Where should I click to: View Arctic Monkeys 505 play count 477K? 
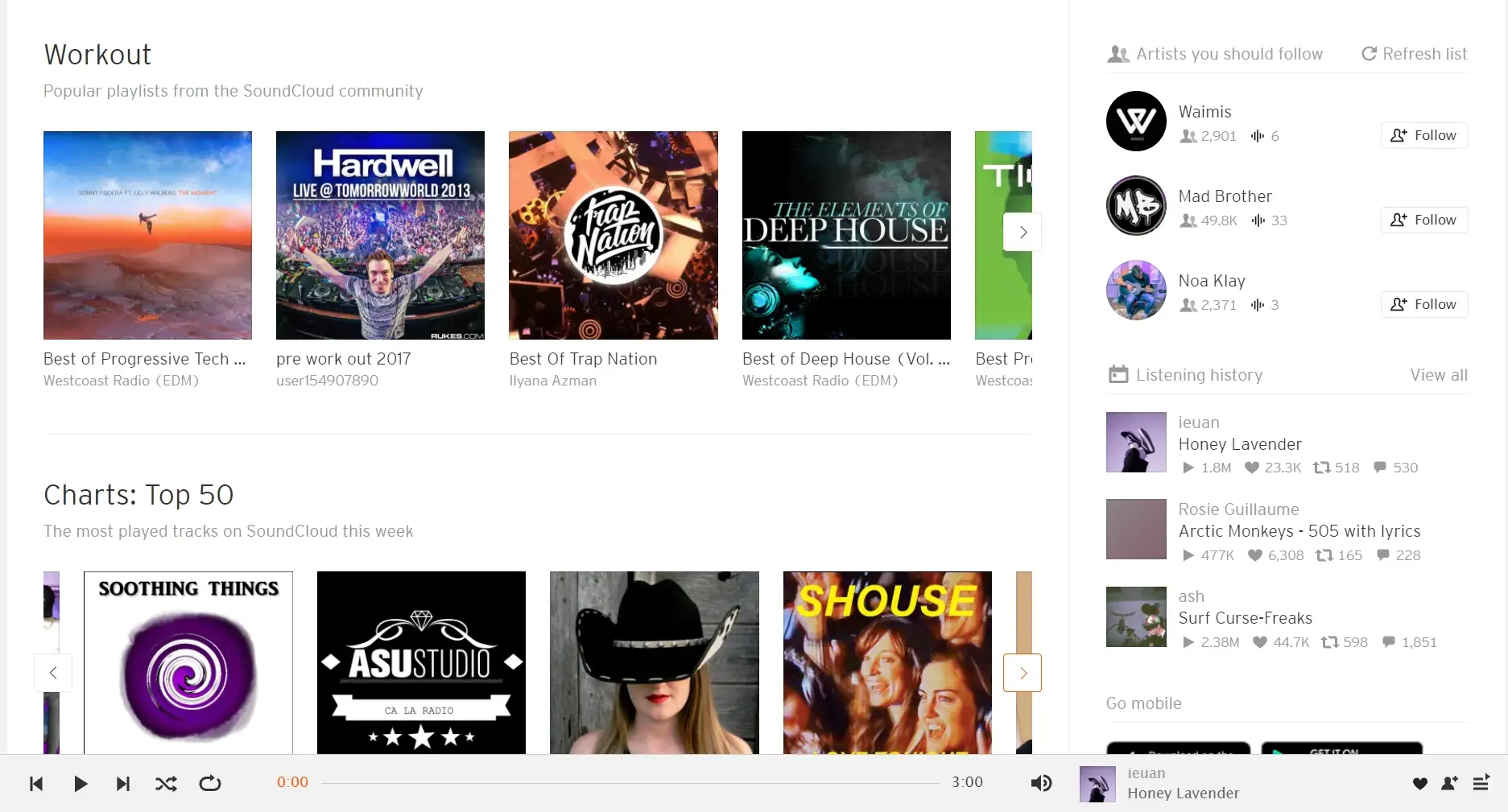pos(1208,555)
